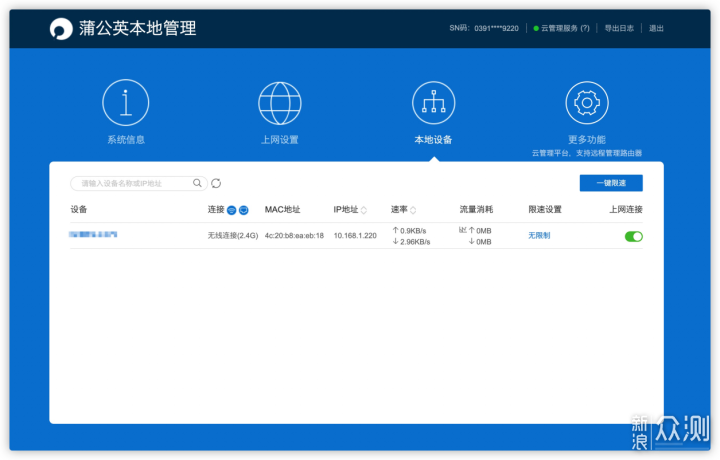Sort the table by 速率
The width and height of the screenshot is (720, 460).
[413, 210]
